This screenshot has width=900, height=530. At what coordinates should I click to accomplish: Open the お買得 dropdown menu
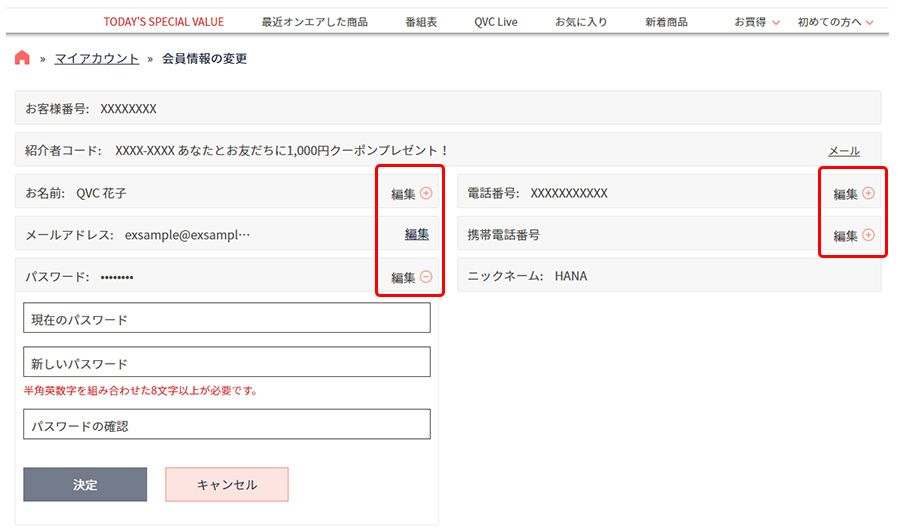(x=757, y=21)
